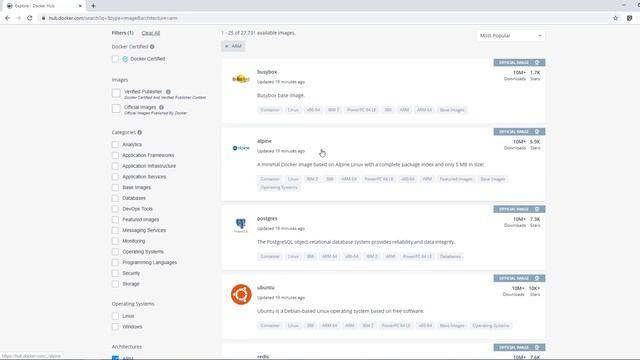Click '1.7K' stars count on busybox
Viewport: 640px width, 360px height.
535,73
